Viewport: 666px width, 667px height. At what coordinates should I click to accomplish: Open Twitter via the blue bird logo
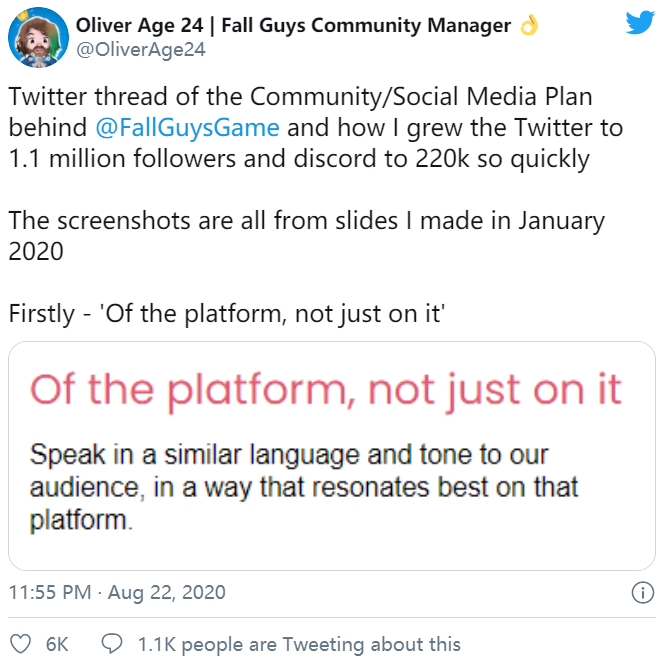640,24
